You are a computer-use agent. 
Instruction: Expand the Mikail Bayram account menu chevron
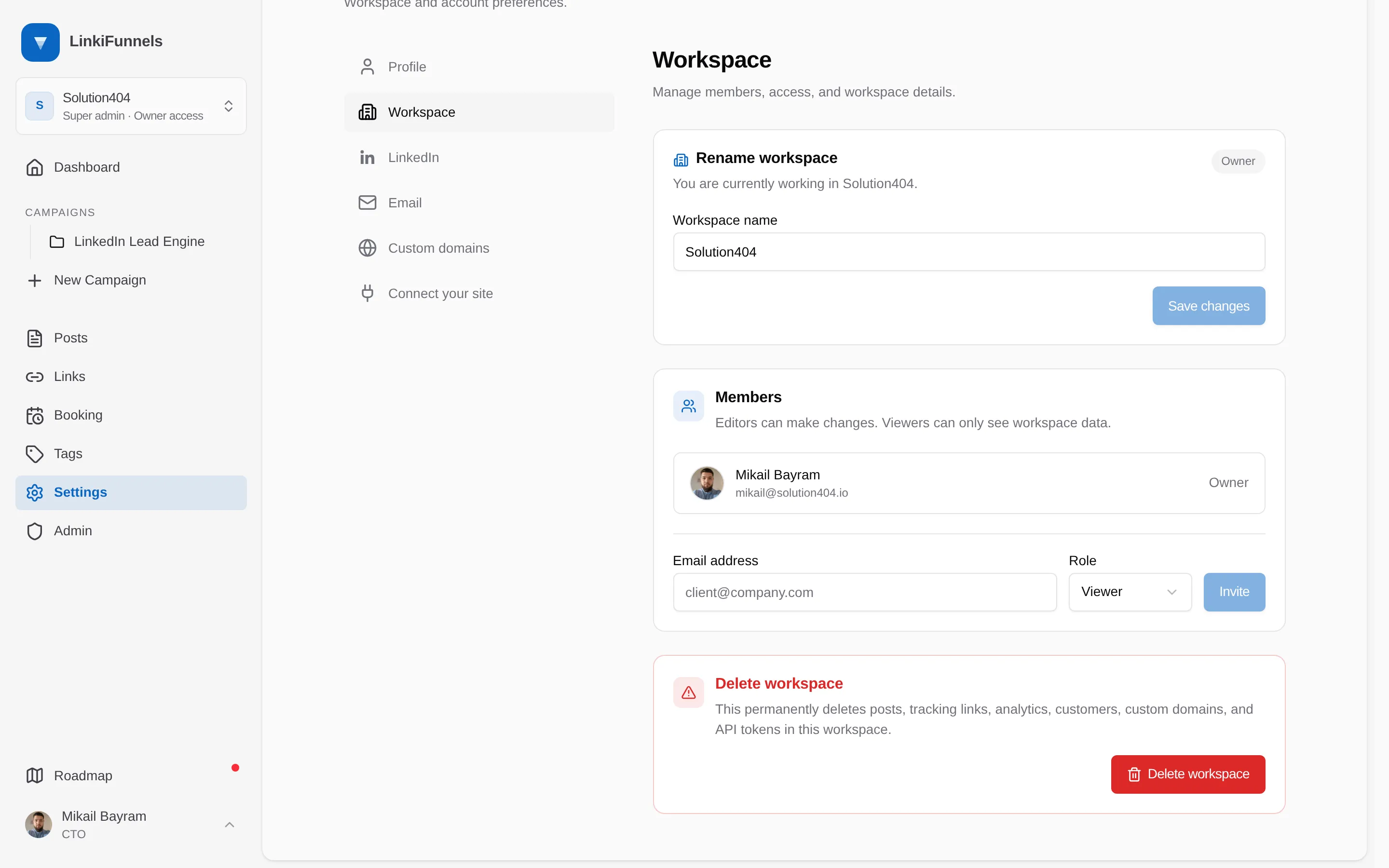(x=230, y=825)
